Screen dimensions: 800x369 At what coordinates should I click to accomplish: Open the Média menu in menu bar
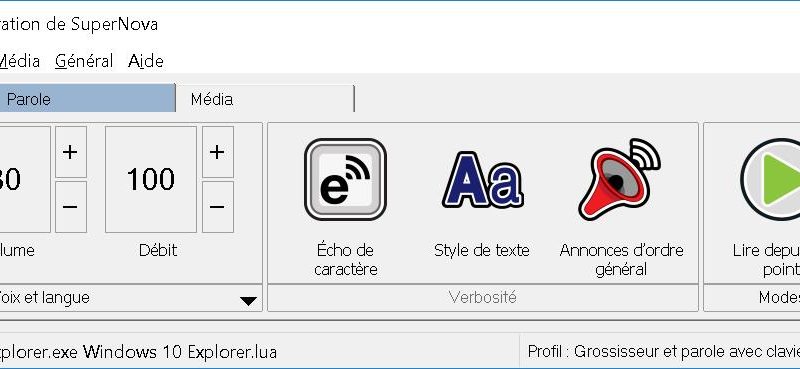click(19, 61)
